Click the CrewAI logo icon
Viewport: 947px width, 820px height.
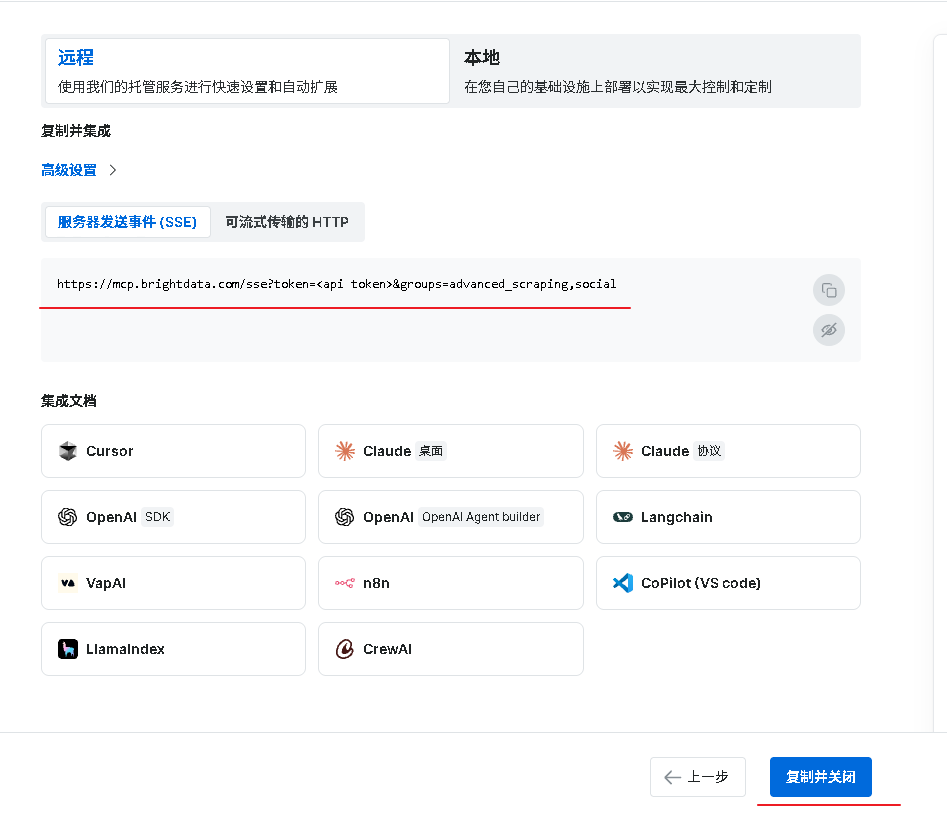(344, 649)
